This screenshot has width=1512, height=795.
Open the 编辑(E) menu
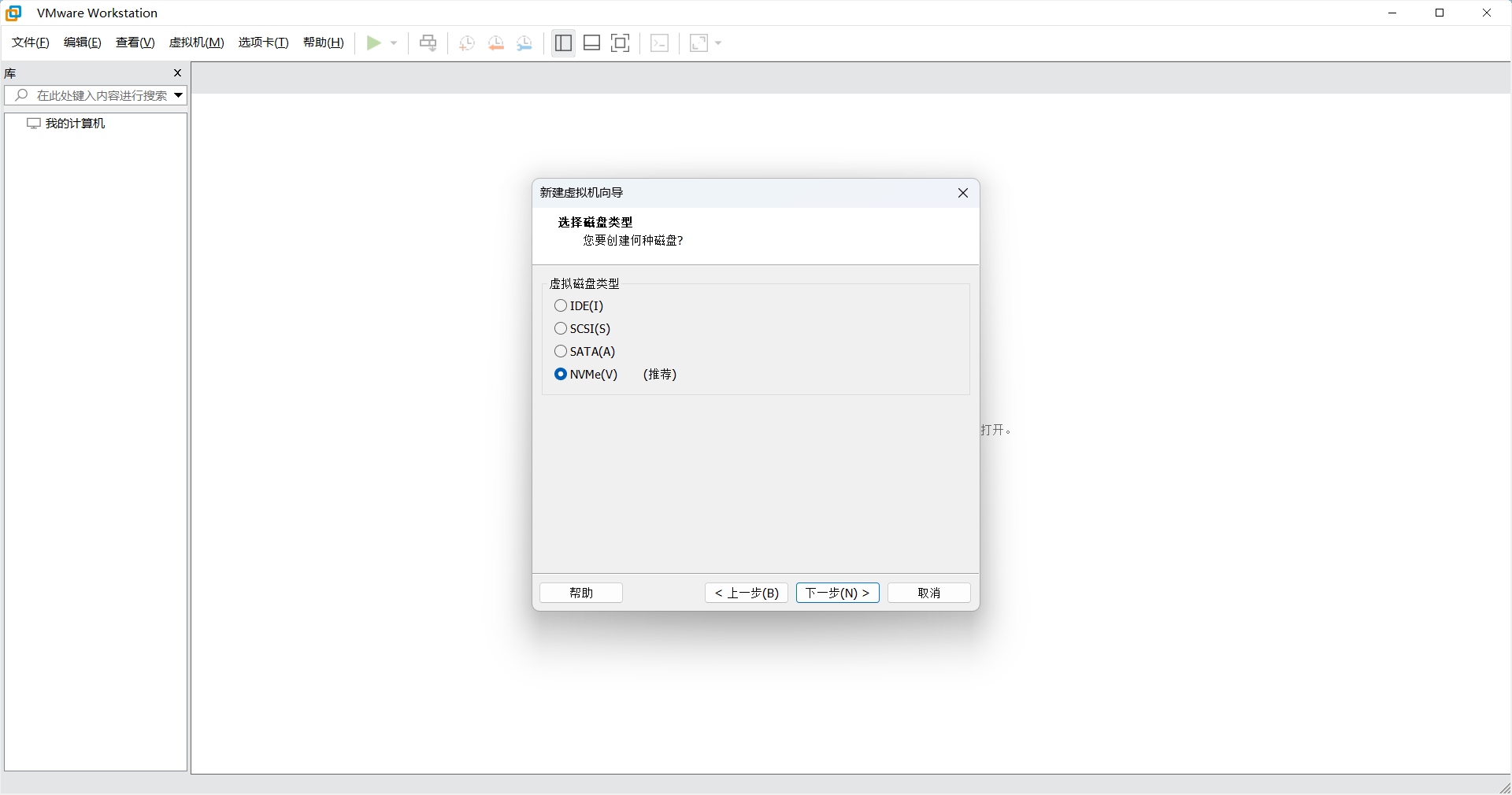tap(83, 43)
